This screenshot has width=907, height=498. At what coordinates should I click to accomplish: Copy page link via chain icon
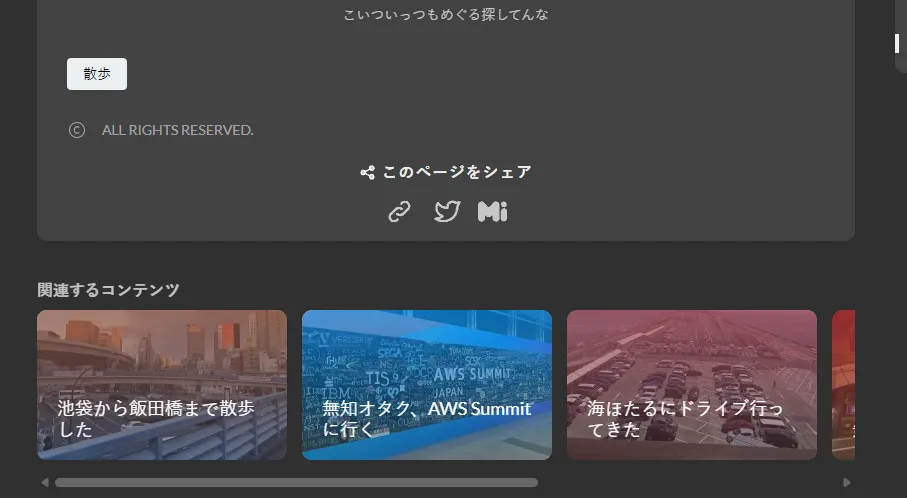click(399, 212)
